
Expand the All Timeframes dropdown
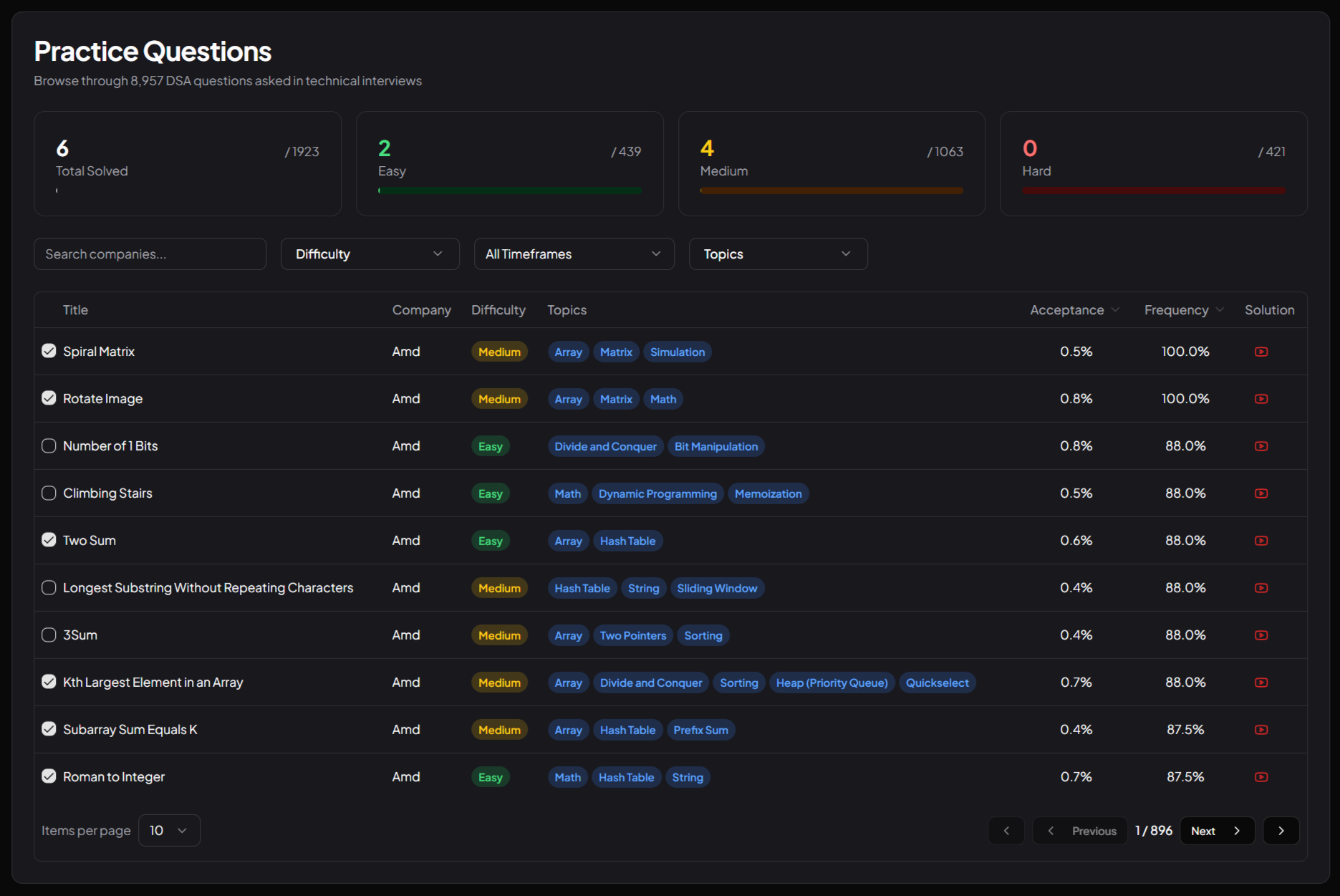pos(574,254)
